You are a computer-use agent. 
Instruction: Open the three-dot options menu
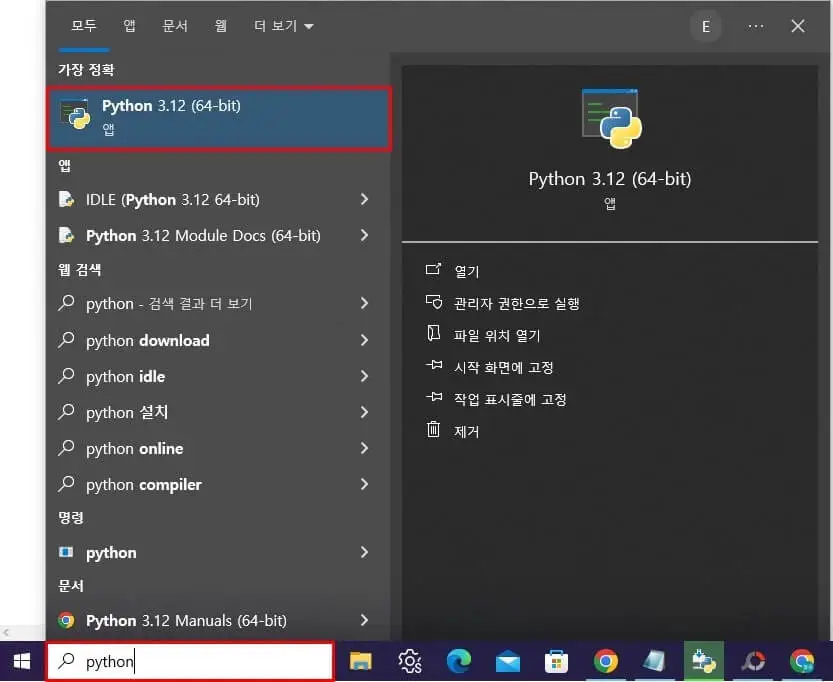(x=755, y=27)
